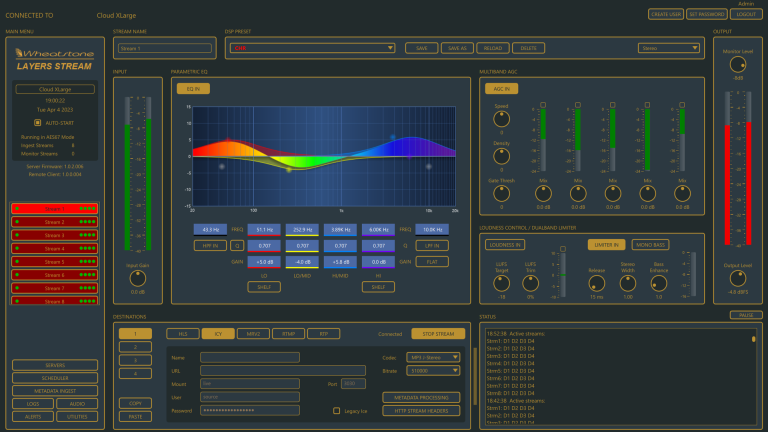Open the Scheduler menu item

tap(55, 378)
